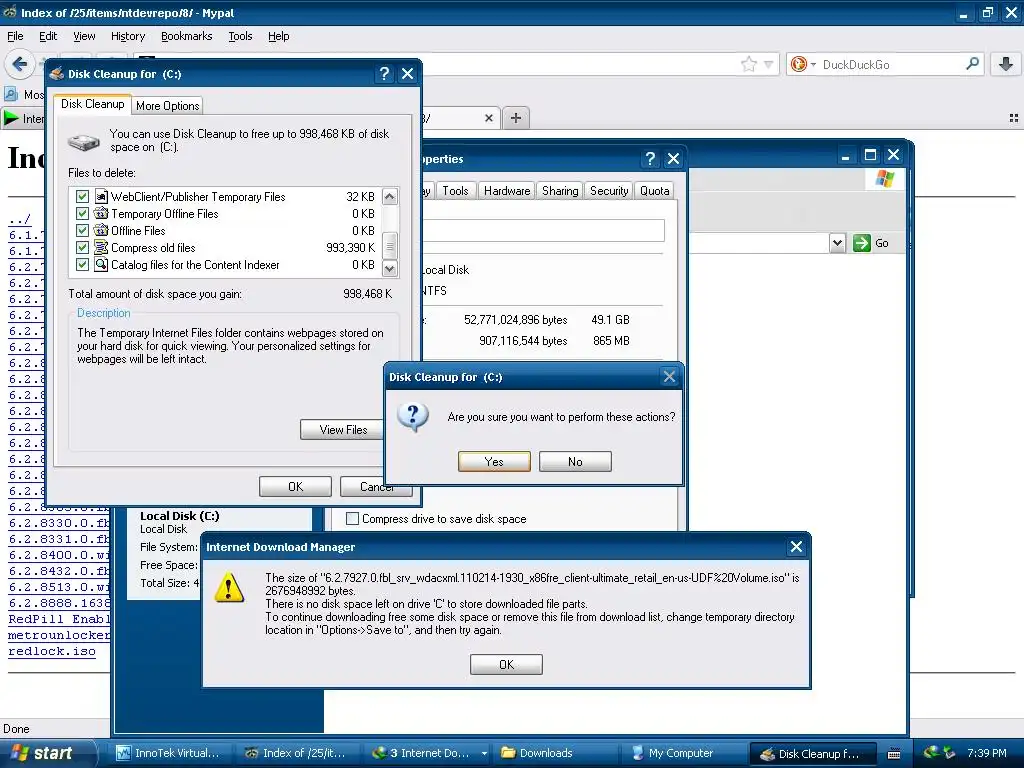Uncheck Offline Files checkbox
The image size is (1024, 768).
tap(82, 230)
